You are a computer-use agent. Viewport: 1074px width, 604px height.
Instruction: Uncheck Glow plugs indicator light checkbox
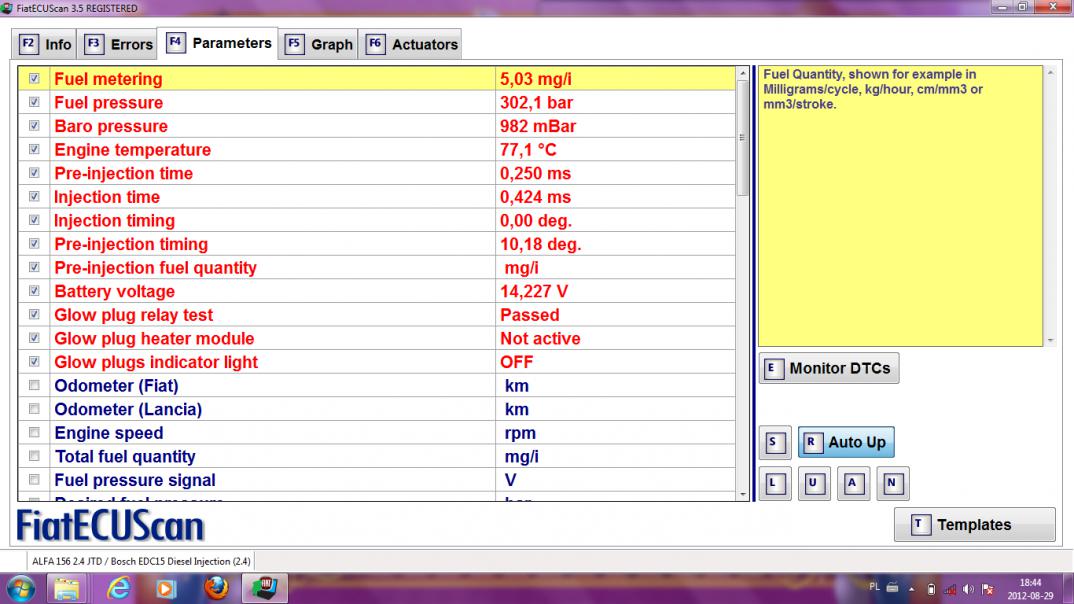[x=34, y=362]
